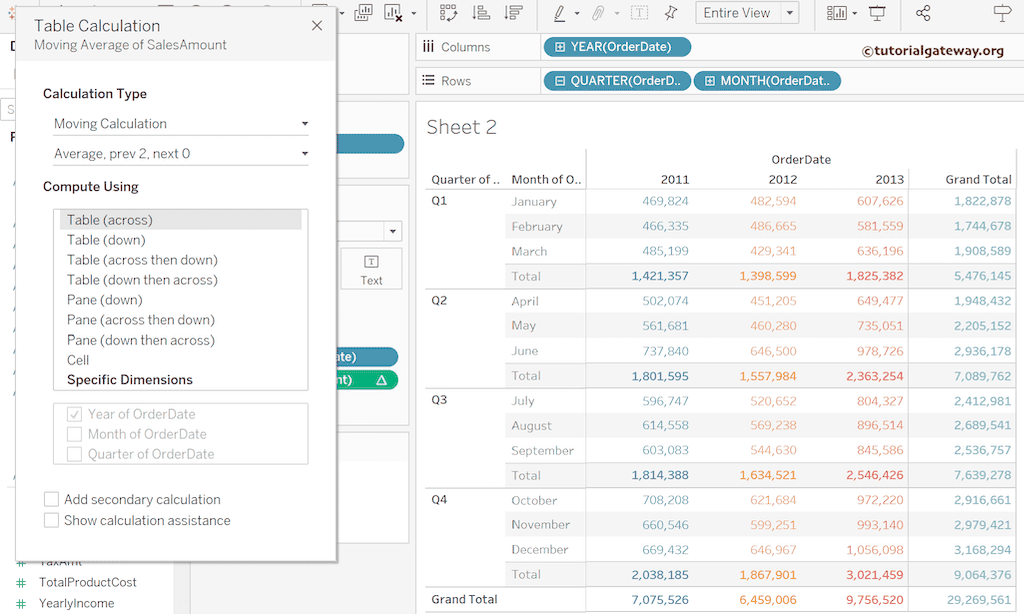This screenshot has height=614, width=1024.
Task: Click the Fix Axes pin icon
Action: (671, 13)
